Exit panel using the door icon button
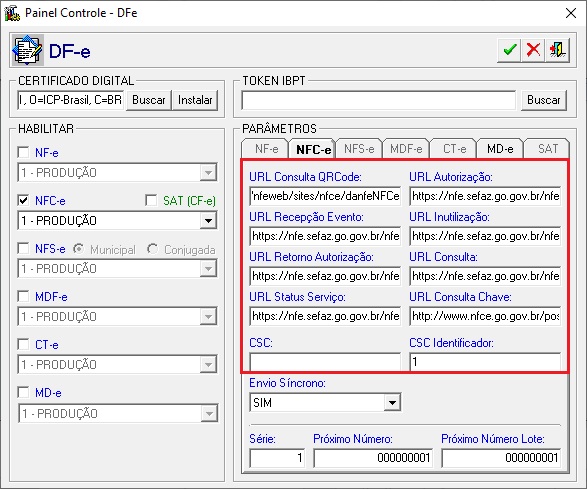Viewport: 587px width, 489px height. point(557,50)
